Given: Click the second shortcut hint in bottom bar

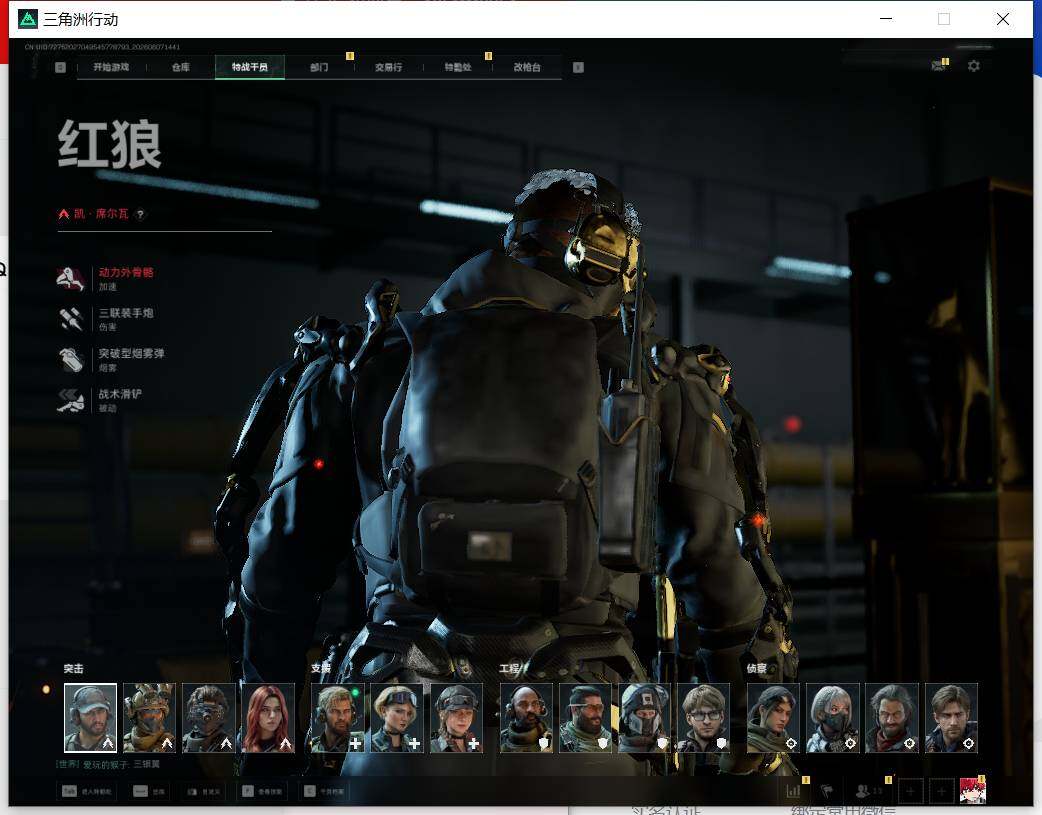Looking at the screenshot, I should point(150,791).
